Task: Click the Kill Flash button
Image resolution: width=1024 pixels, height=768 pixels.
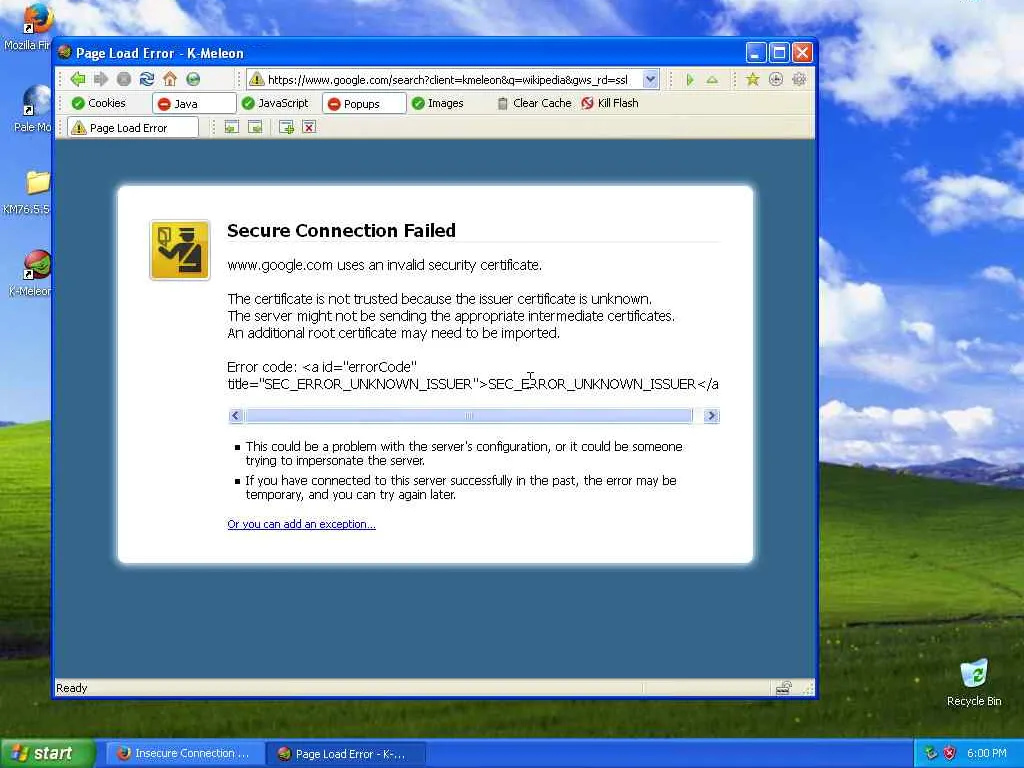Action: point(610,103)
